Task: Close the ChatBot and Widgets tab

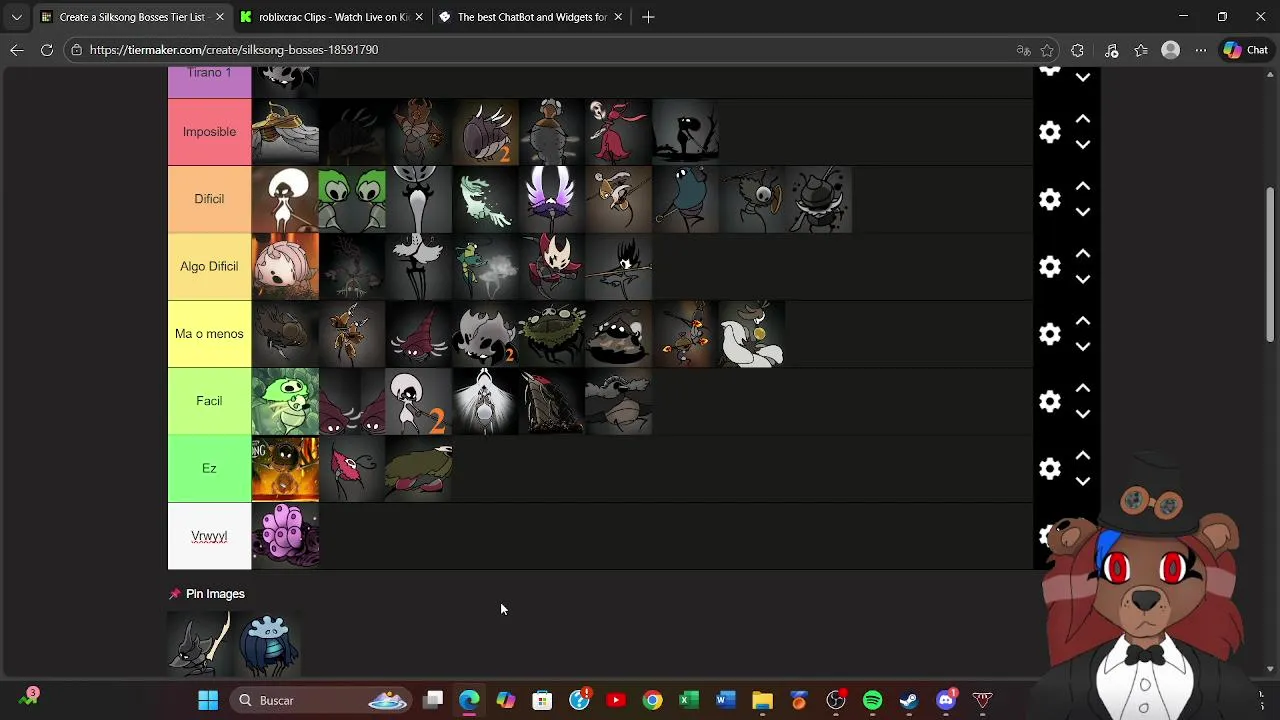Action: (618, 17)
